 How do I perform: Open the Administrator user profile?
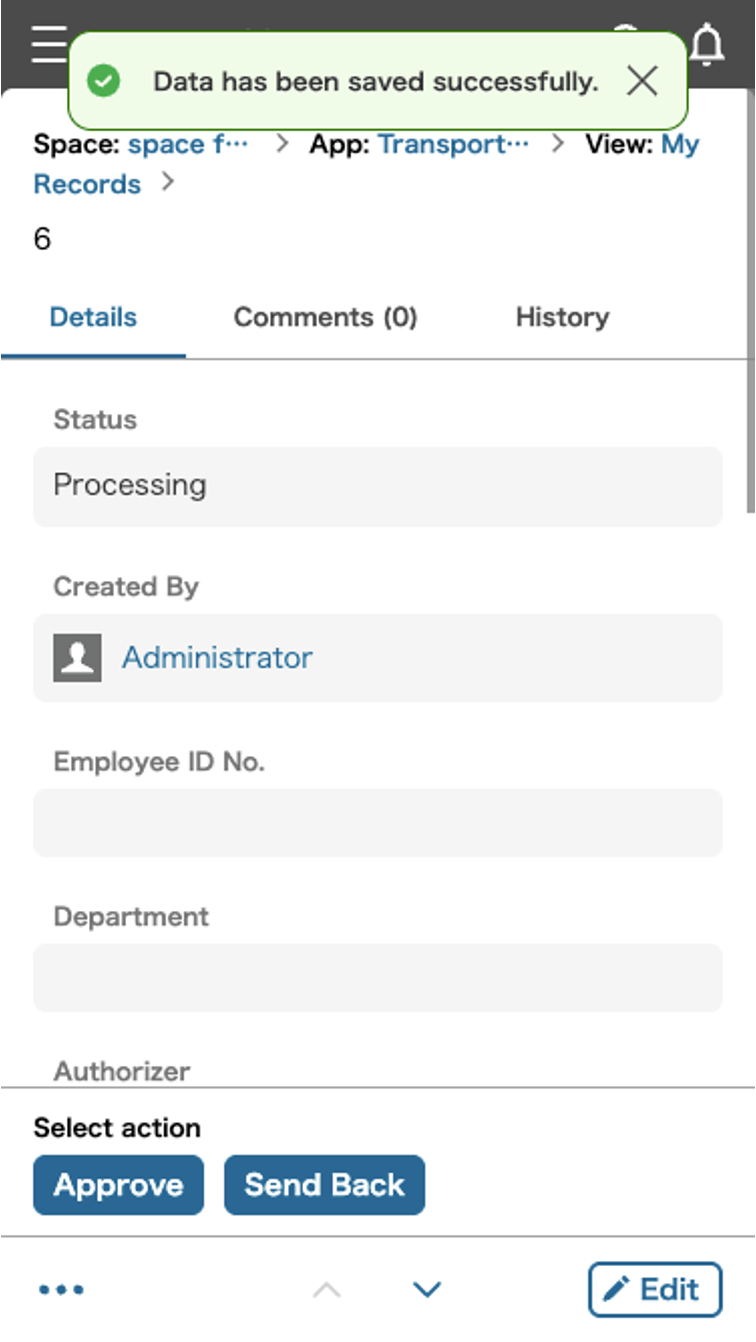[216, 657]
